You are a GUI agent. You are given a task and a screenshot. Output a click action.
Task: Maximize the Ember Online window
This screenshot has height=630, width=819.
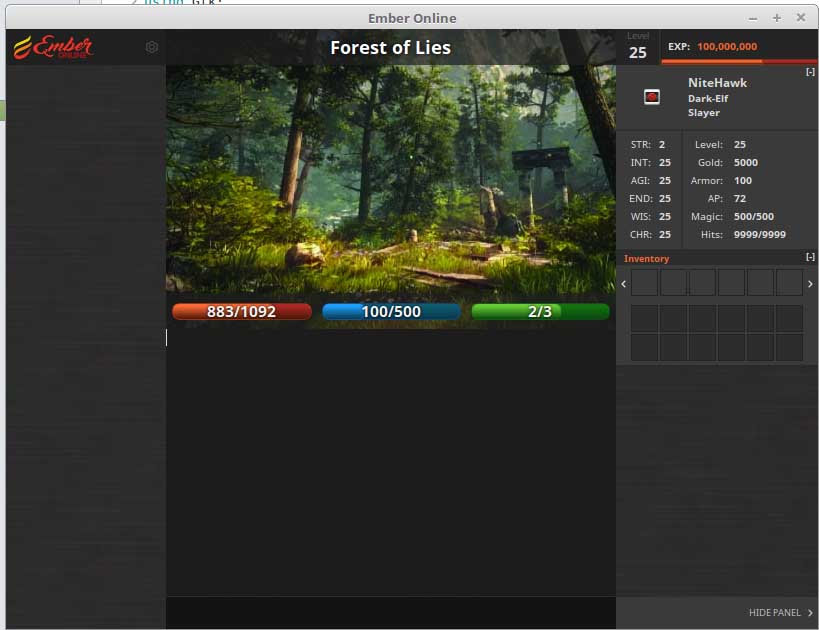point(777,18)
